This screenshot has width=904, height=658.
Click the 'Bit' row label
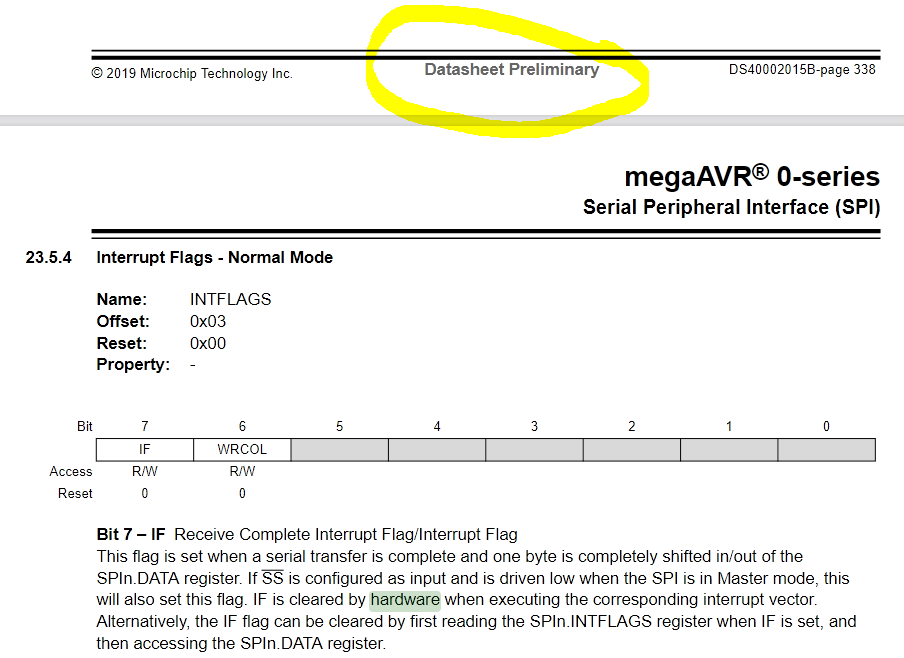point(84,426)
